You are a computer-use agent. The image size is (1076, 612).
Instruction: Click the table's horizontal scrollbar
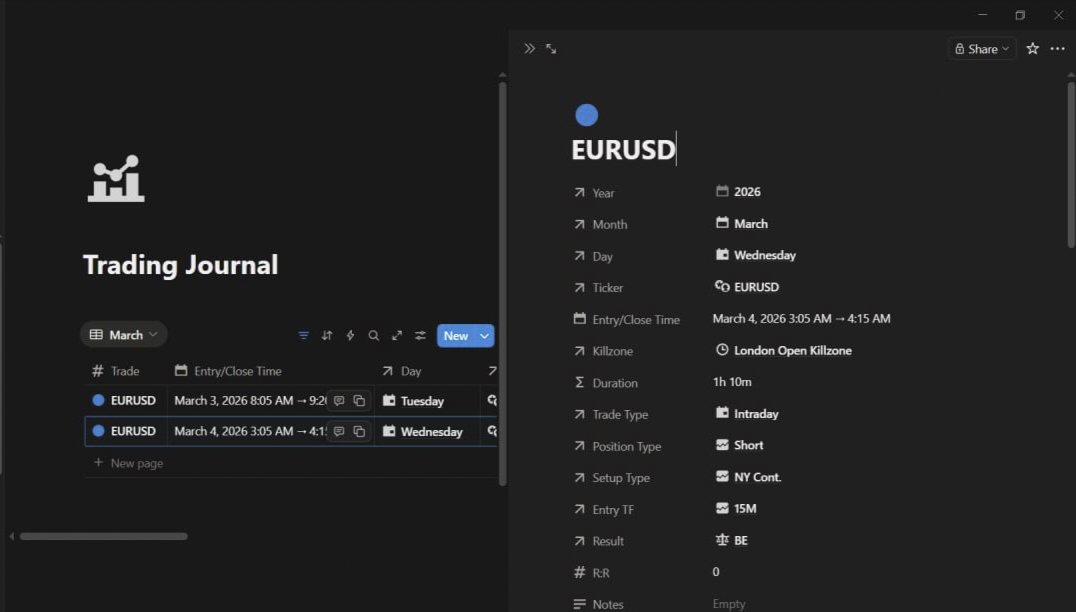pos(103,537)
